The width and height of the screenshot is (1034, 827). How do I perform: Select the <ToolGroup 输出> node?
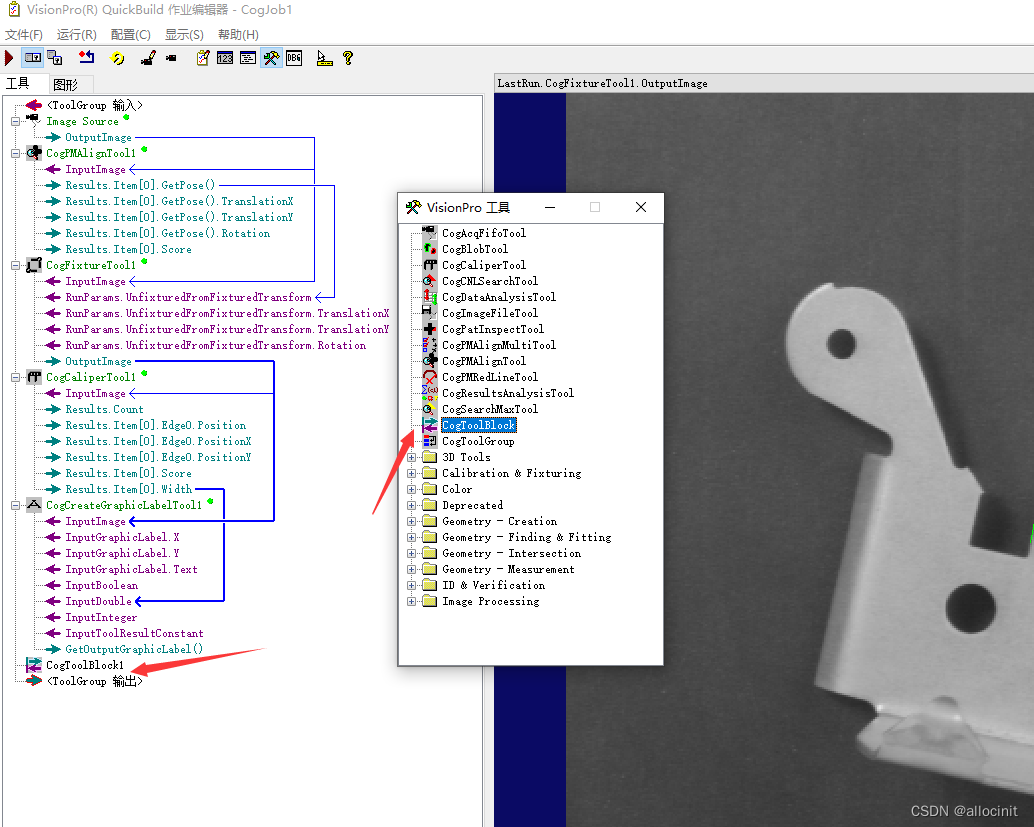point(94,681)
